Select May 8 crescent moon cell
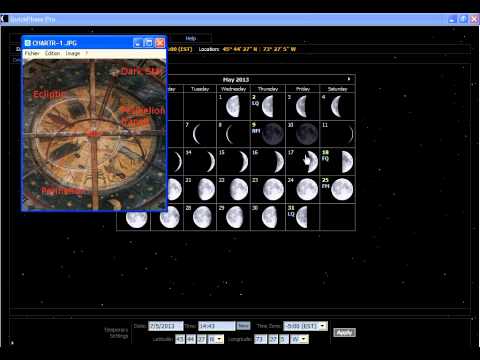 point(233,134)
